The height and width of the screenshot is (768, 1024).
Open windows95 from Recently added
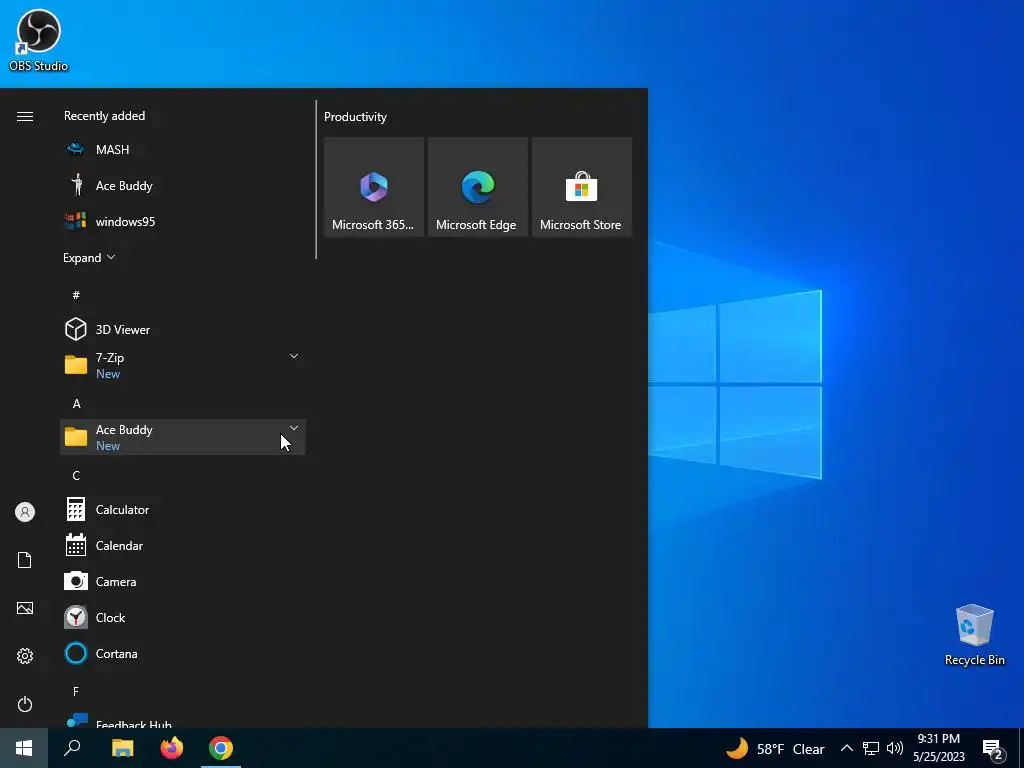point(183,221)
